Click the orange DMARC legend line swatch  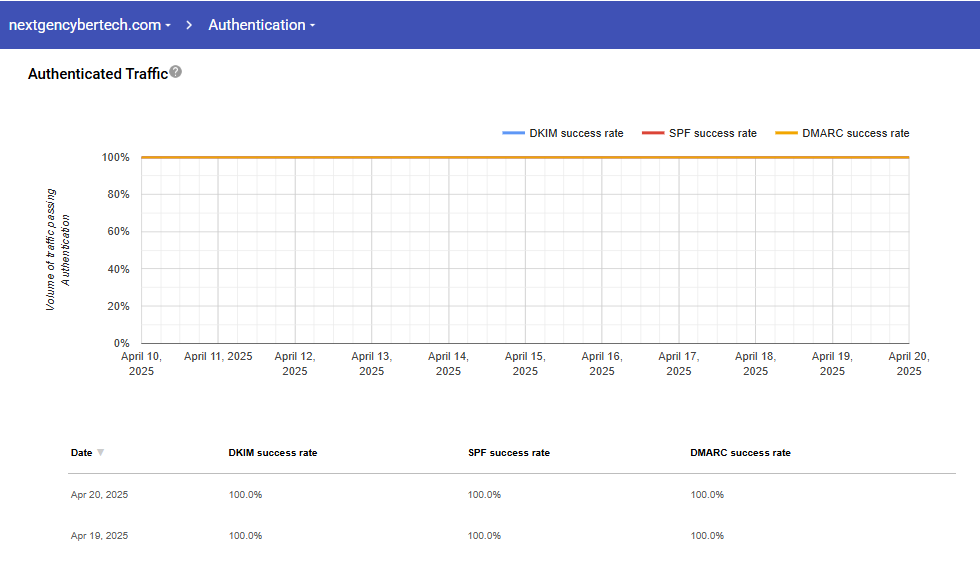pos(786,133)
